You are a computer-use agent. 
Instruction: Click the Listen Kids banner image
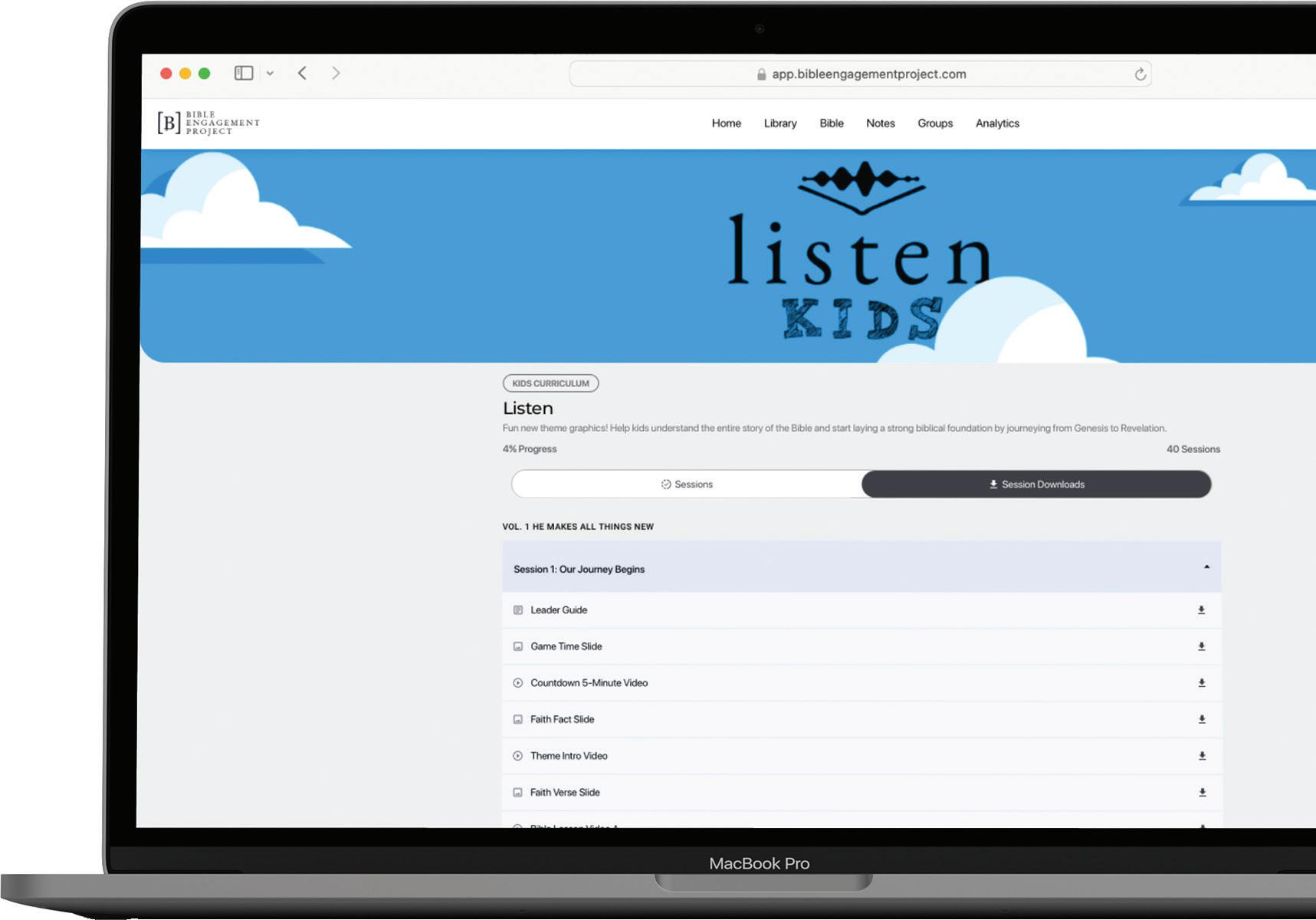728,256
